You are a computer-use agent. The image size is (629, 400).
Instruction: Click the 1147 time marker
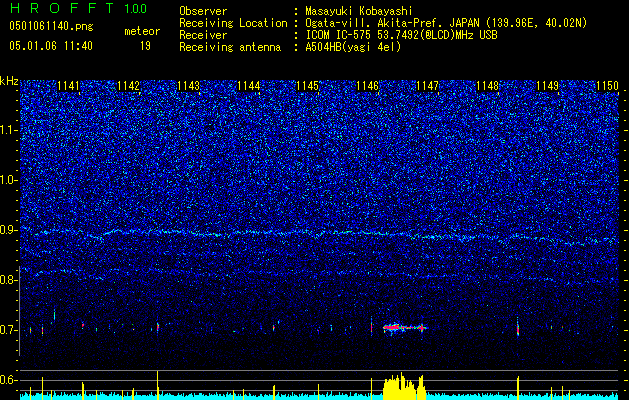428,86
